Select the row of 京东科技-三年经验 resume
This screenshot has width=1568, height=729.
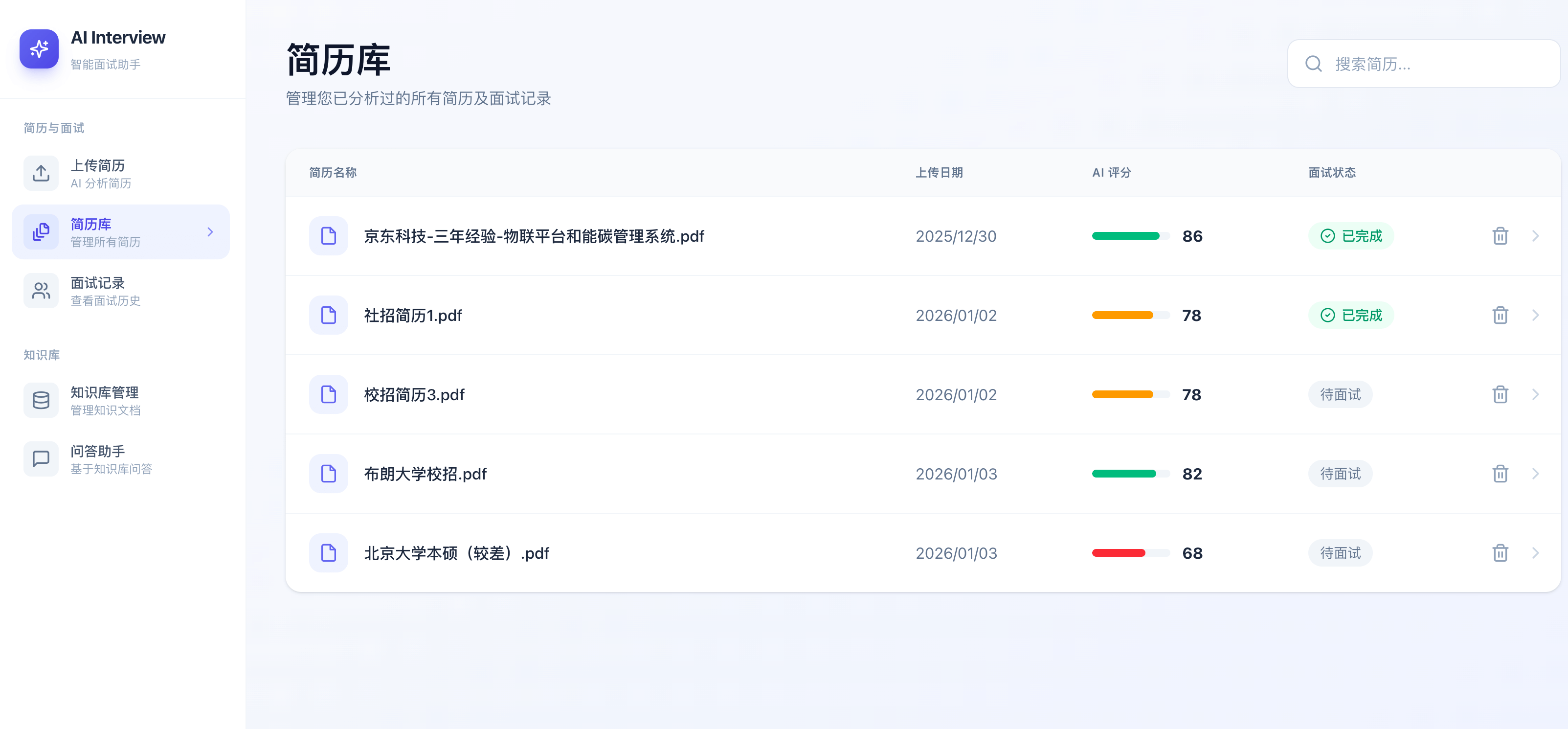tap(730, 236)
